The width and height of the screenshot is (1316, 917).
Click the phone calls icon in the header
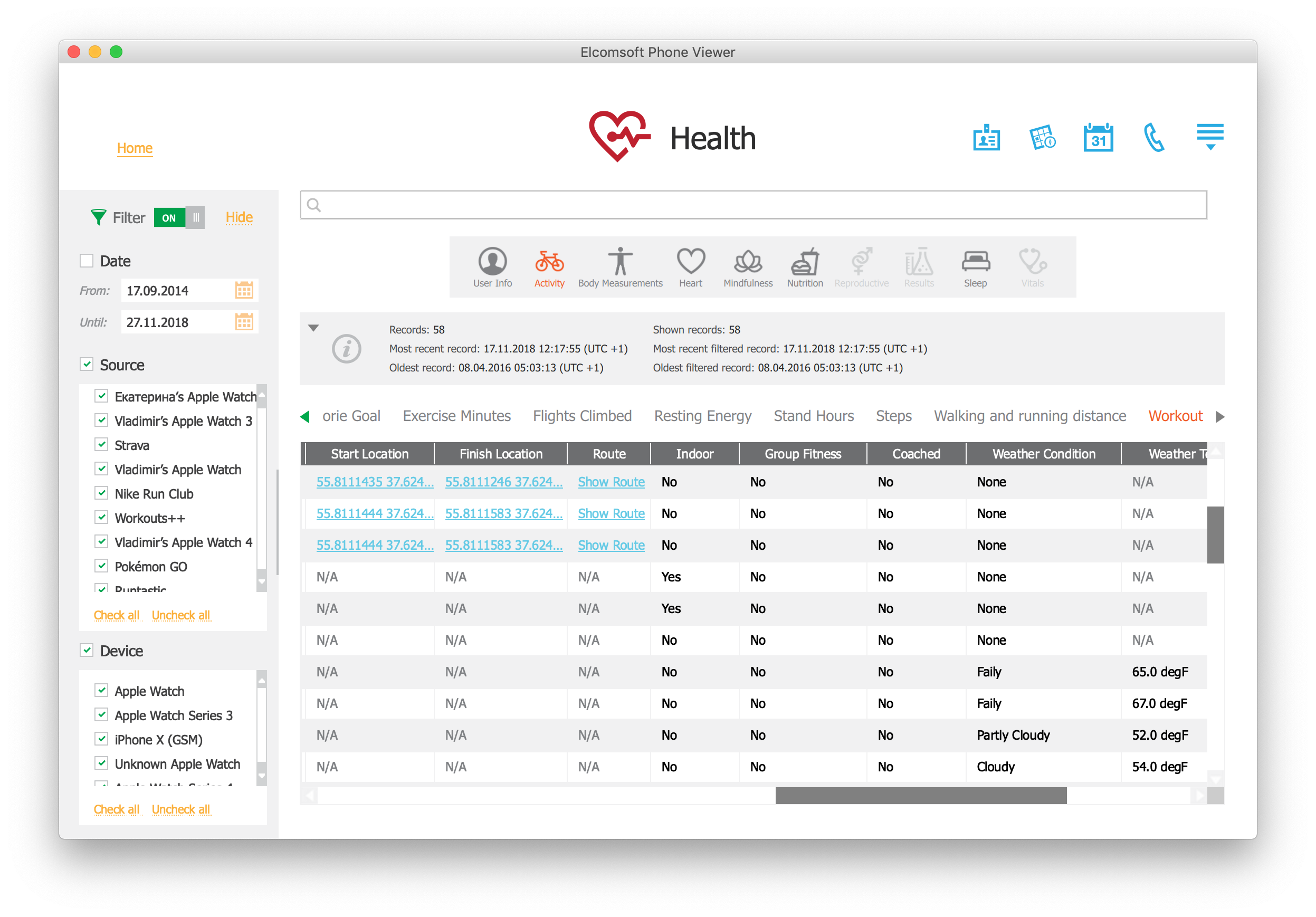click(1153, 138)
